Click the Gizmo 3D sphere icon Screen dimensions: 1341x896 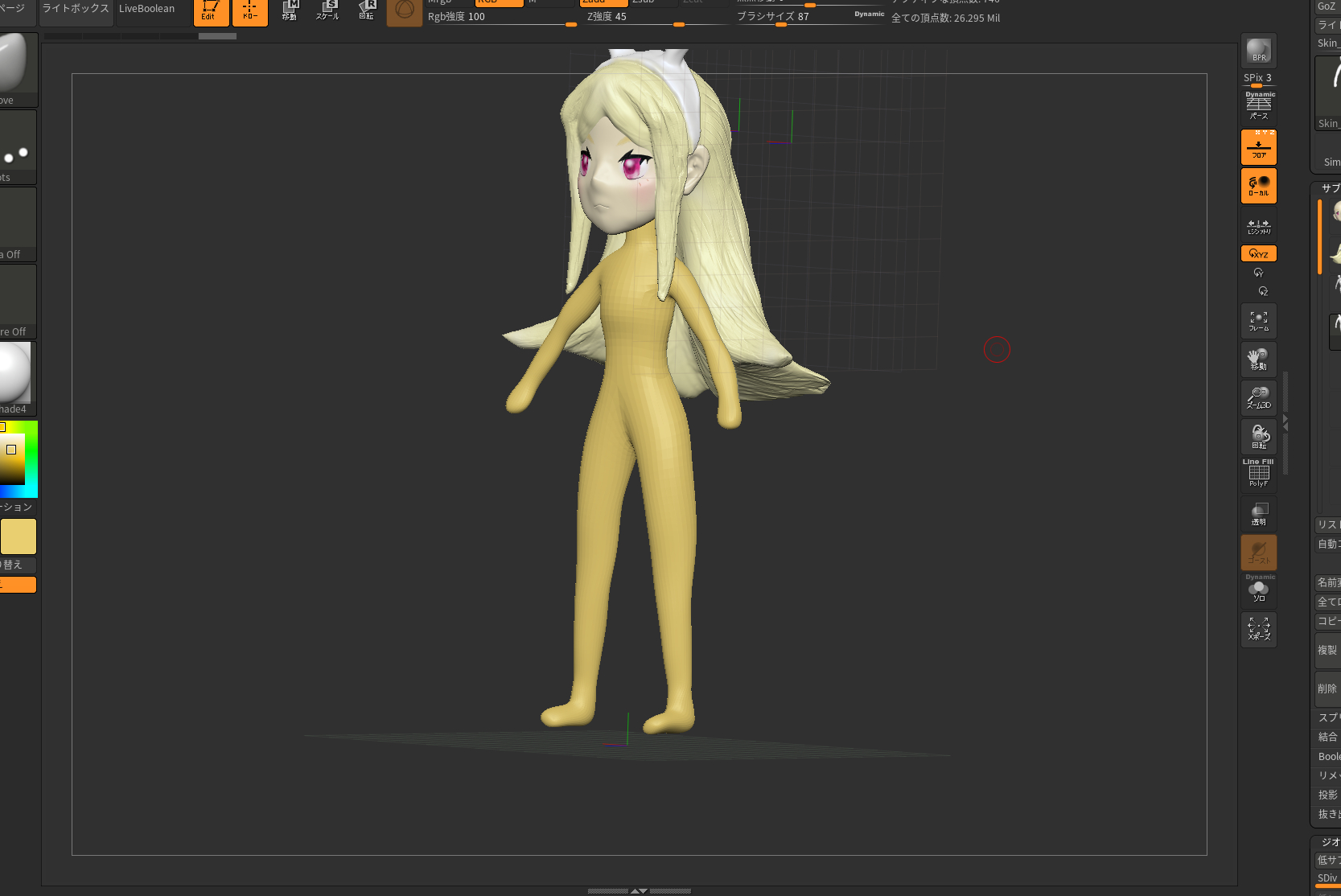(x=405, y=11)
